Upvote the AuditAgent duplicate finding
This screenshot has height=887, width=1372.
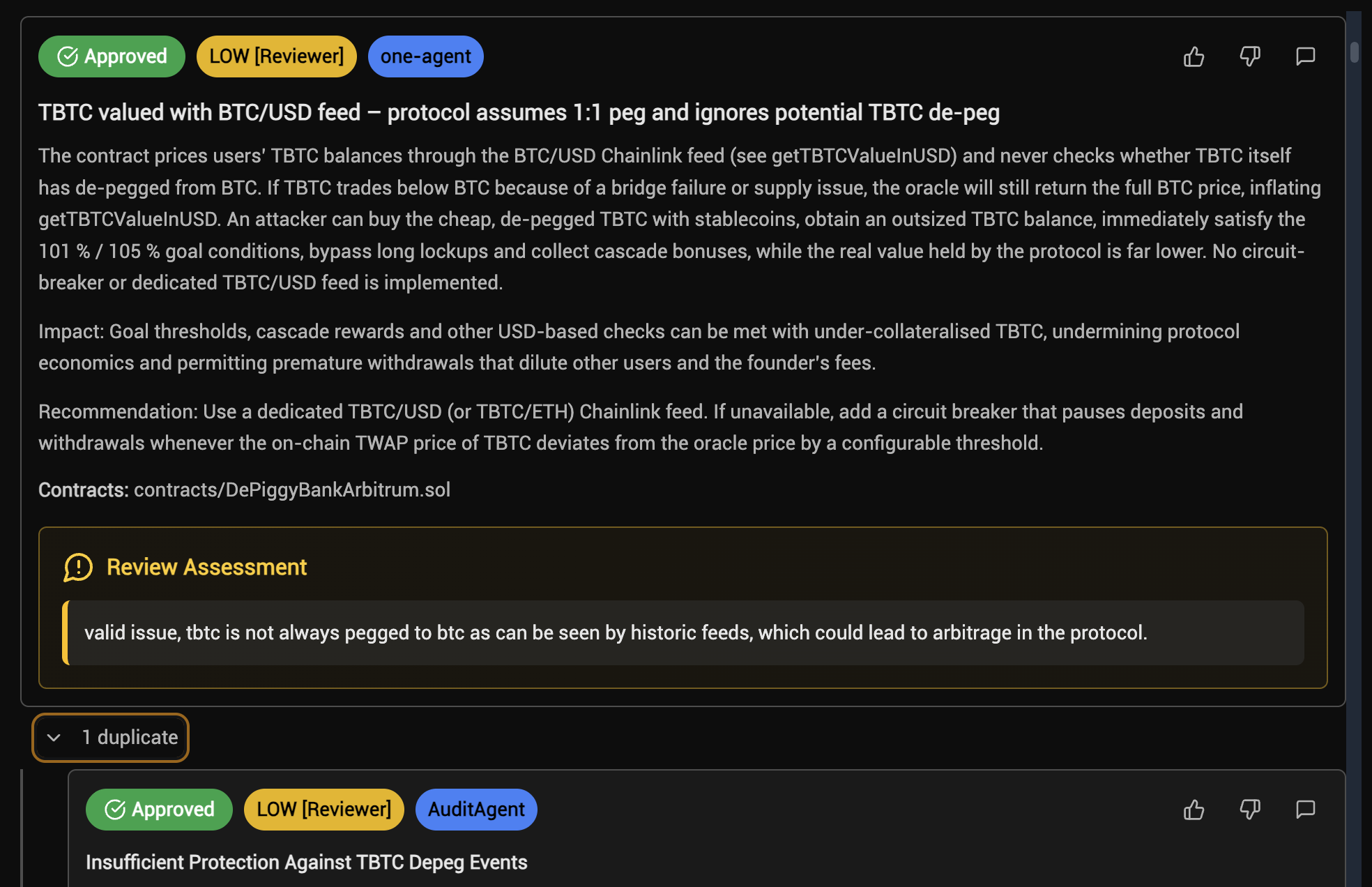click(1194, 810)
